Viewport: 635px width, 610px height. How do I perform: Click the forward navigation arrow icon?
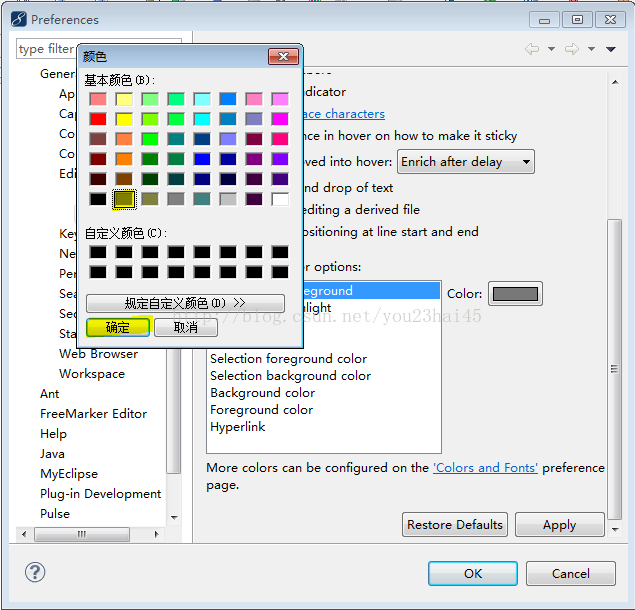[x=571, y=49]
